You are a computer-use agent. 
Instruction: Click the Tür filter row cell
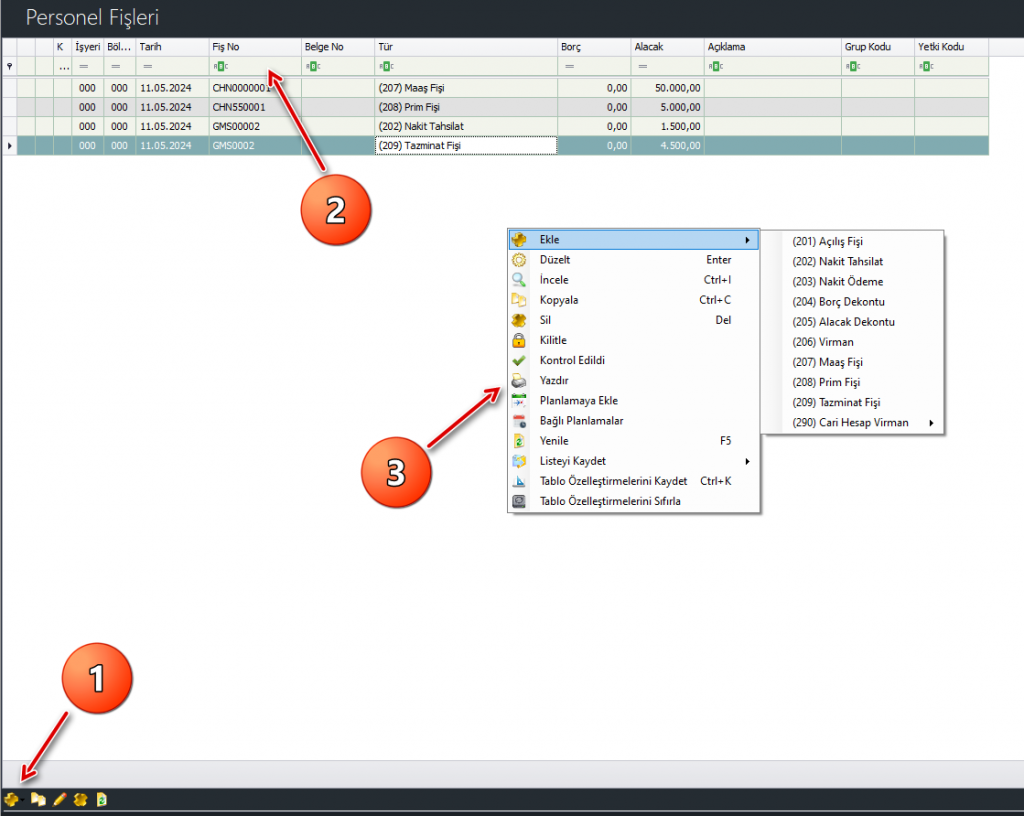click(x=467, y=66)
